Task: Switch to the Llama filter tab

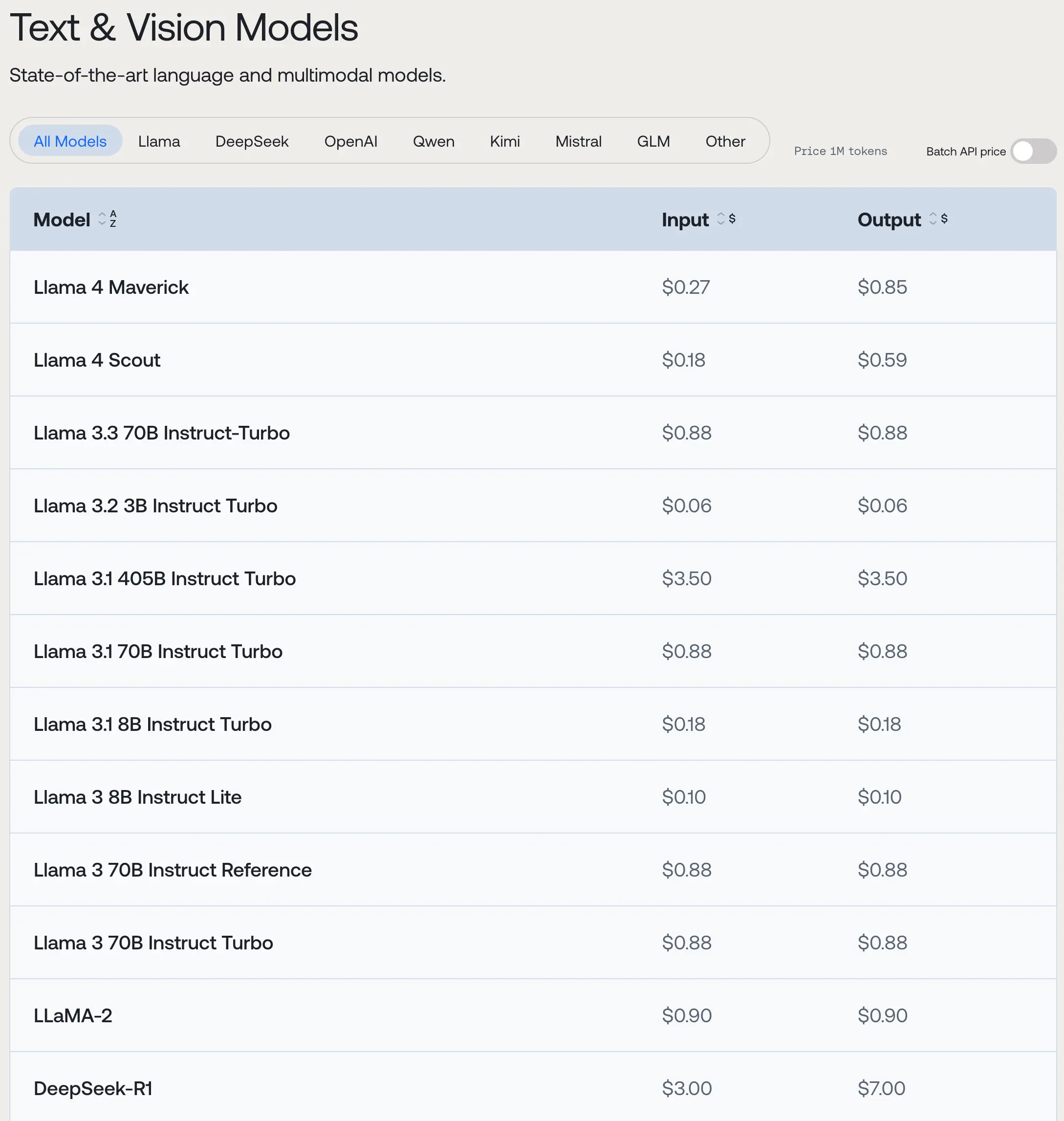Action: coord(159,141)
